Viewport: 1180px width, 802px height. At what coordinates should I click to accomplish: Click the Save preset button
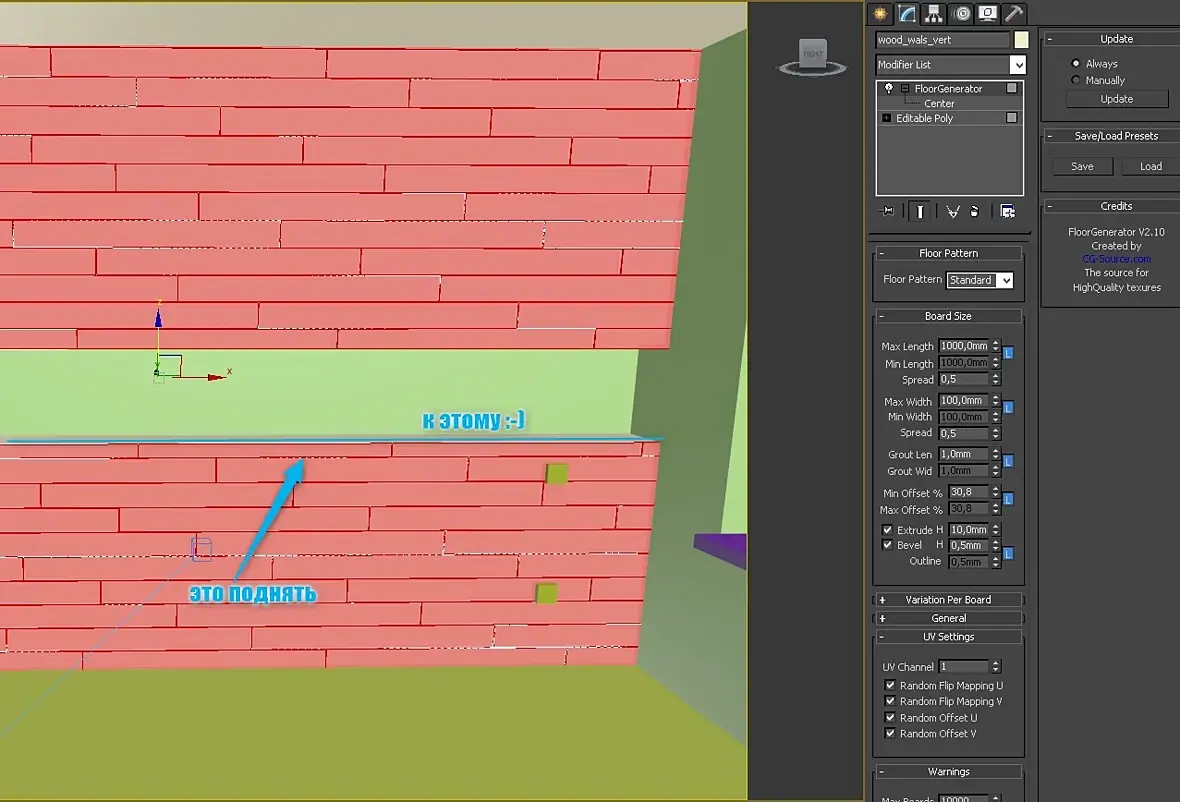[1082, 166]
